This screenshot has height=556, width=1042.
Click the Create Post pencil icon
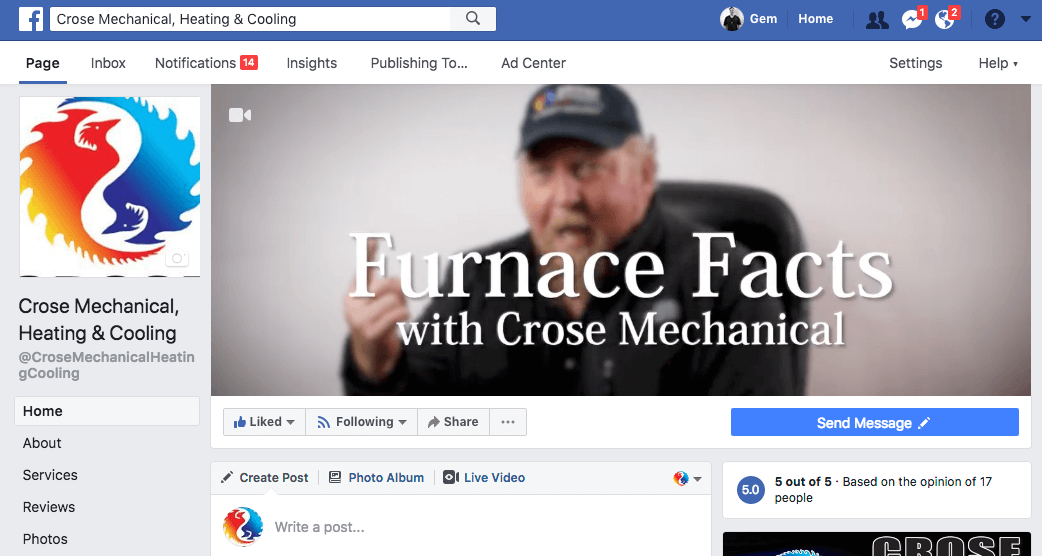pyautogui.click(x=227, y=477)
